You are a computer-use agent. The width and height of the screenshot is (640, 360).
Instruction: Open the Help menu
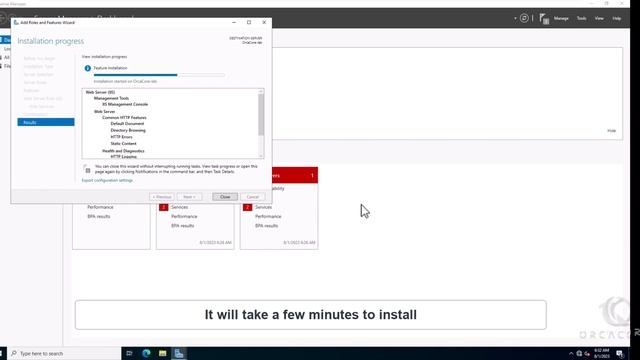tap(616, 18)
